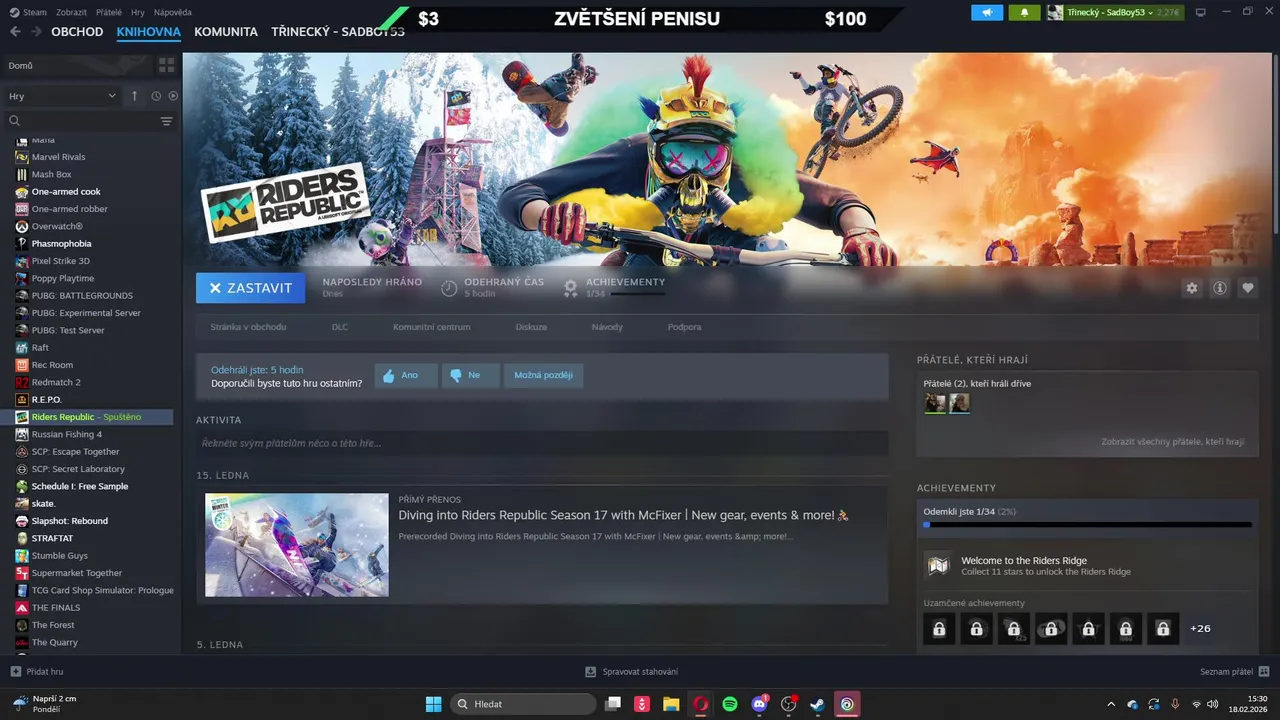Choose Možná později for review prompt
The height and width of the screenshot is (720, 1280).
coord(543,376)
